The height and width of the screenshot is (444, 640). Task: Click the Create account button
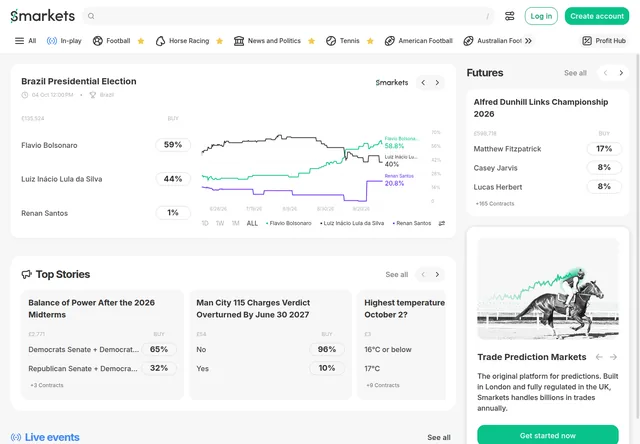tap(597, 16)
